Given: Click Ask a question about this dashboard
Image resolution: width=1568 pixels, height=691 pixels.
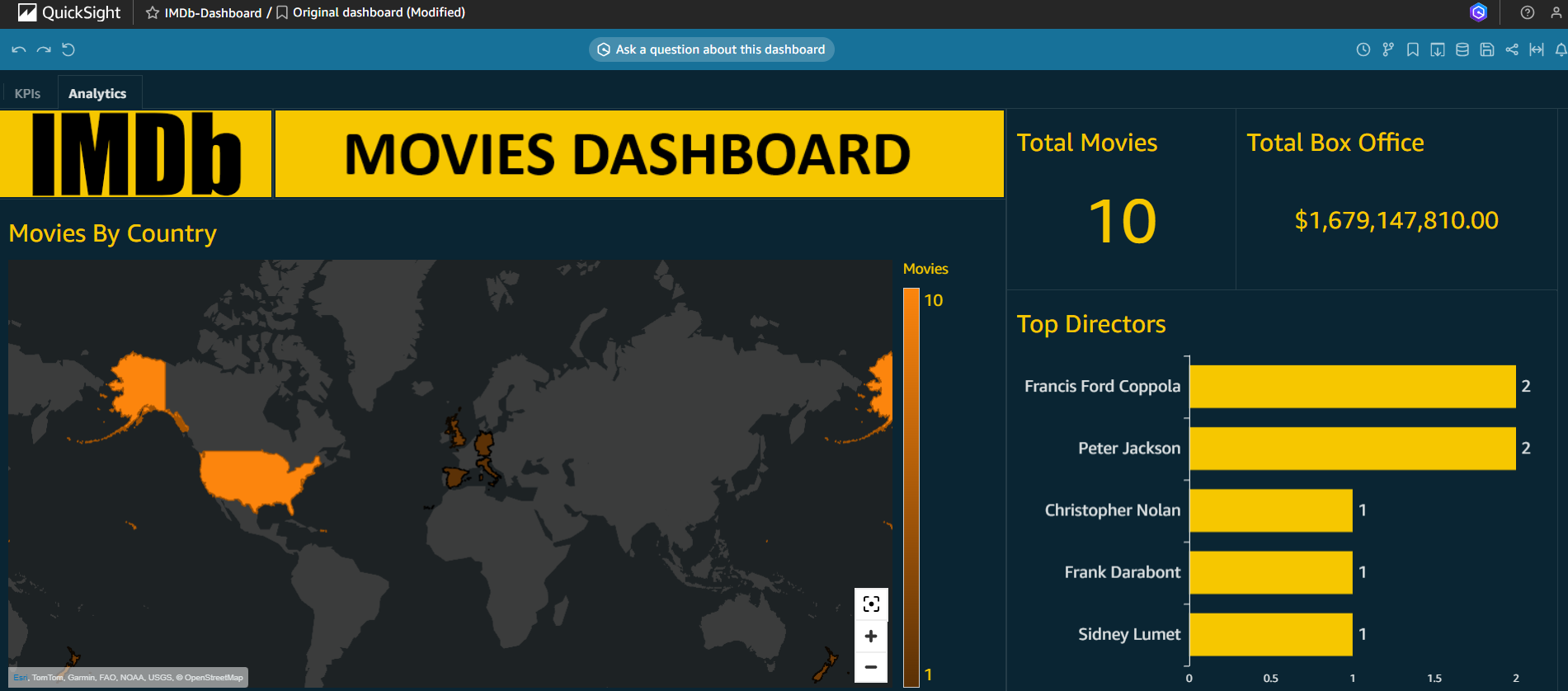Looking at the screenshot, I should click(x=711, y=49).
